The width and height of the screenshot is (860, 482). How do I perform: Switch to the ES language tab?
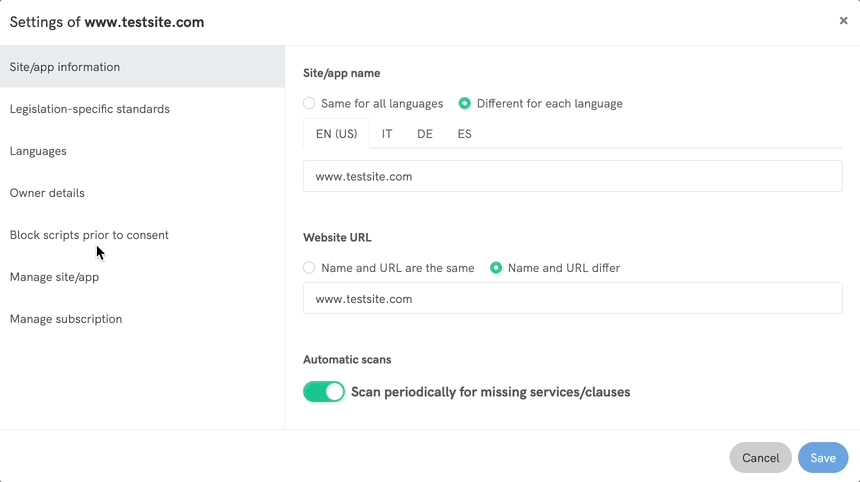[x=464, y=134]
